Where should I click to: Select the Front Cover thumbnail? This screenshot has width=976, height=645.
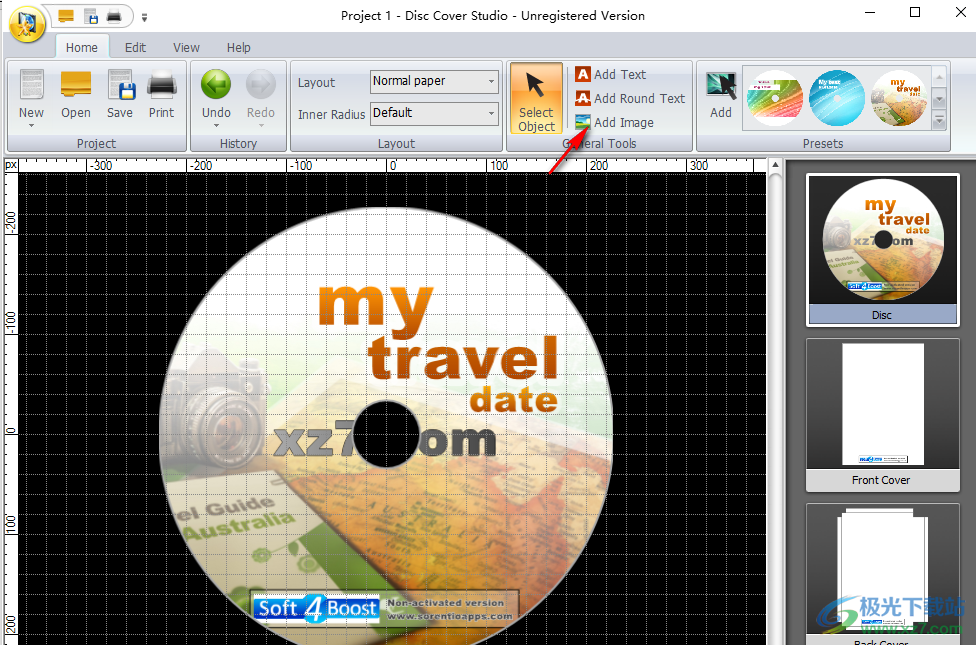point(882,414)
